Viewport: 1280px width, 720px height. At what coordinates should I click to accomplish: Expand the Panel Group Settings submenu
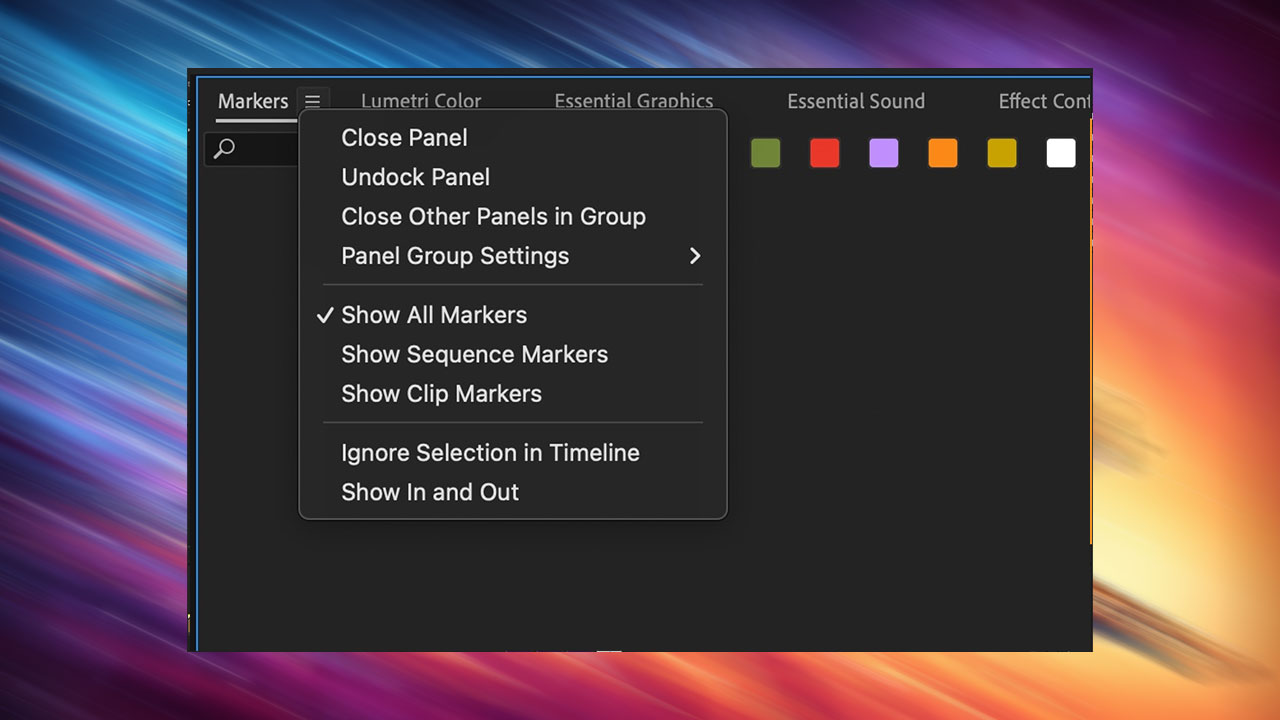[x=455, y=256]
